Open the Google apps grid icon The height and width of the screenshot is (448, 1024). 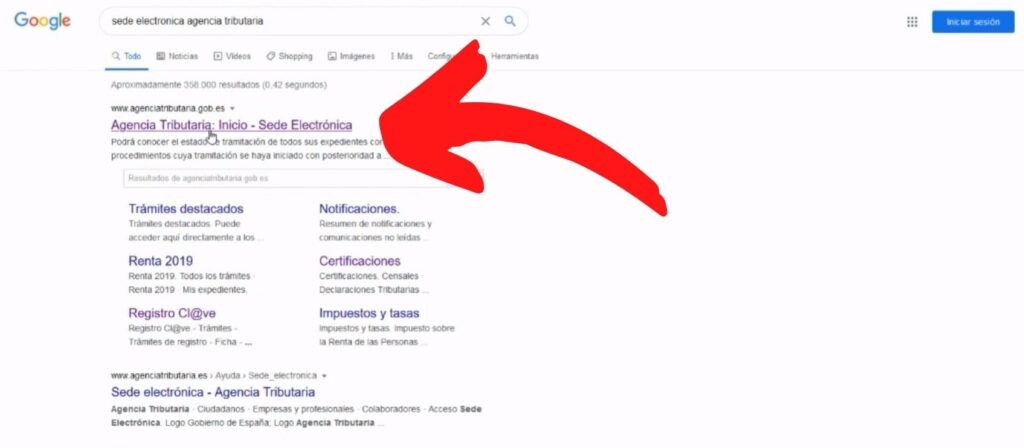912,22
